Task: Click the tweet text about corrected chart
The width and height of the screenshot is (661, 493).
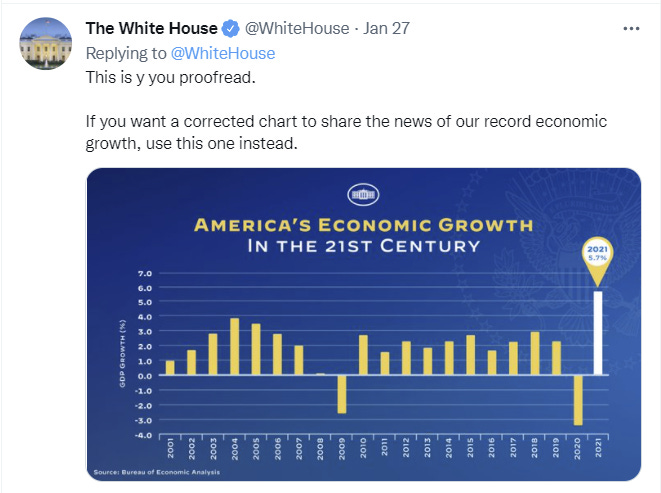Action: tap(346, 132)
